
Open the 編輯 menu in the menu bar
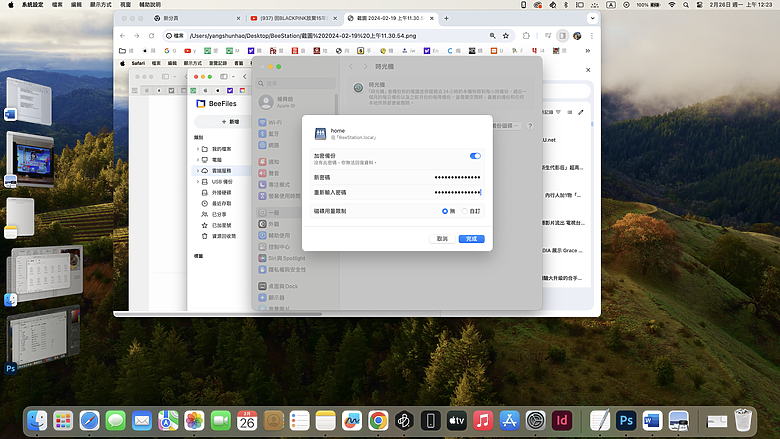(76, 4)
